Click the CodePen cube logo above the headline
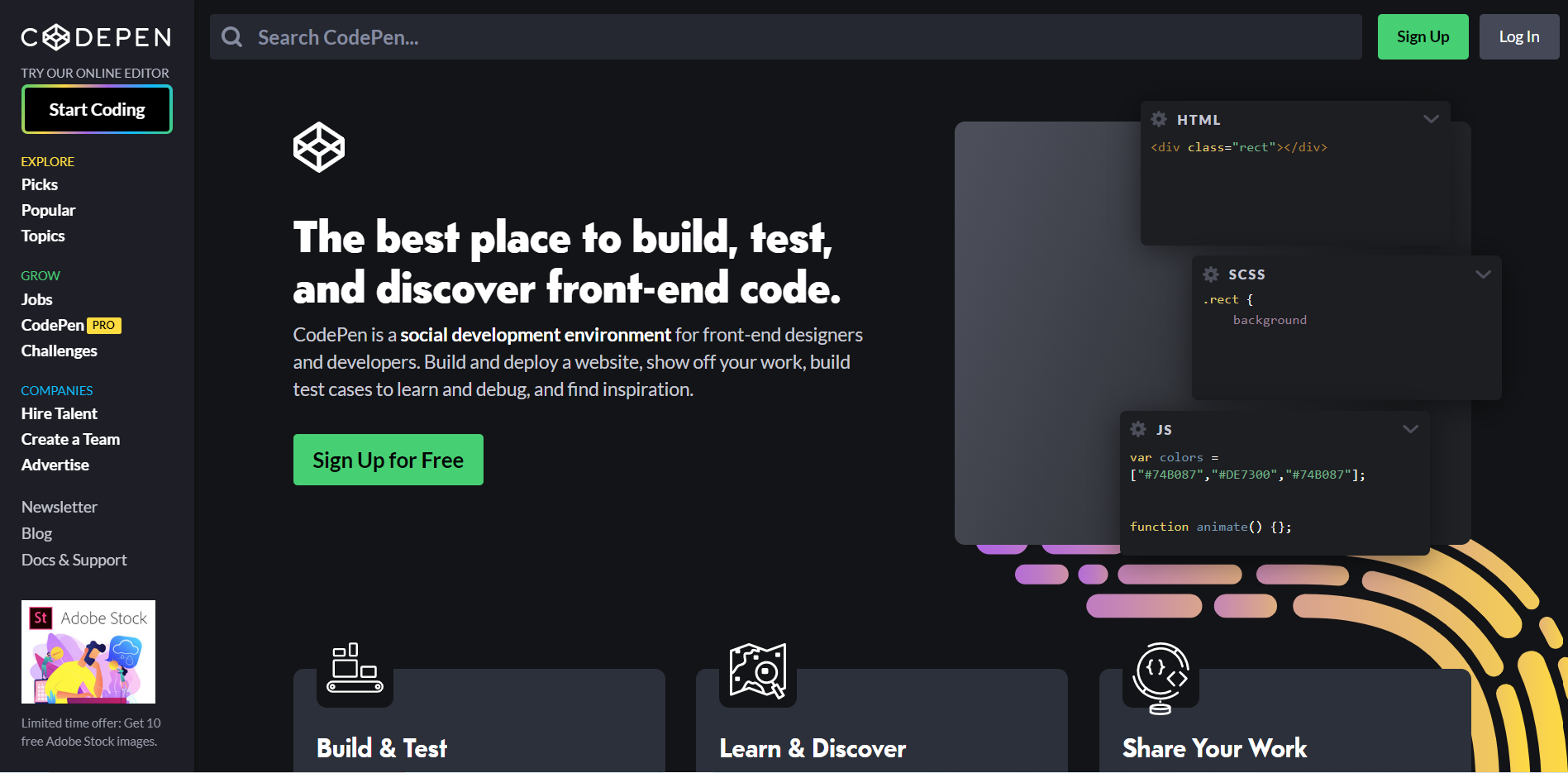Image resolution: width=1568 pixels, height=773 pixels. [319, 147]
